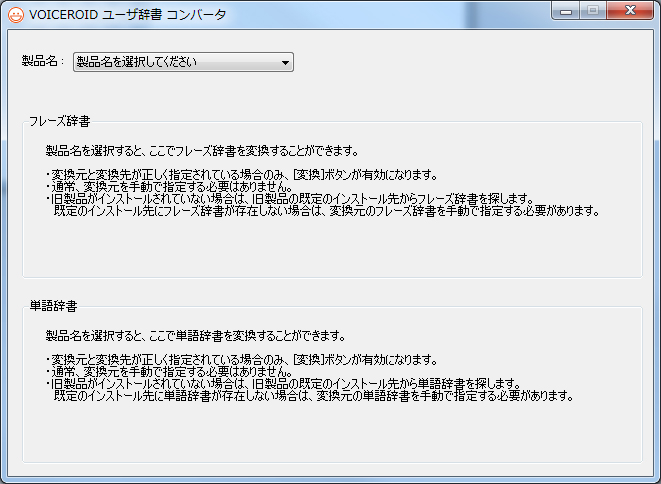The width and height of the screenshot is (661, 484).
Task: Click the 製品名 label text
Action: point(42,61)
